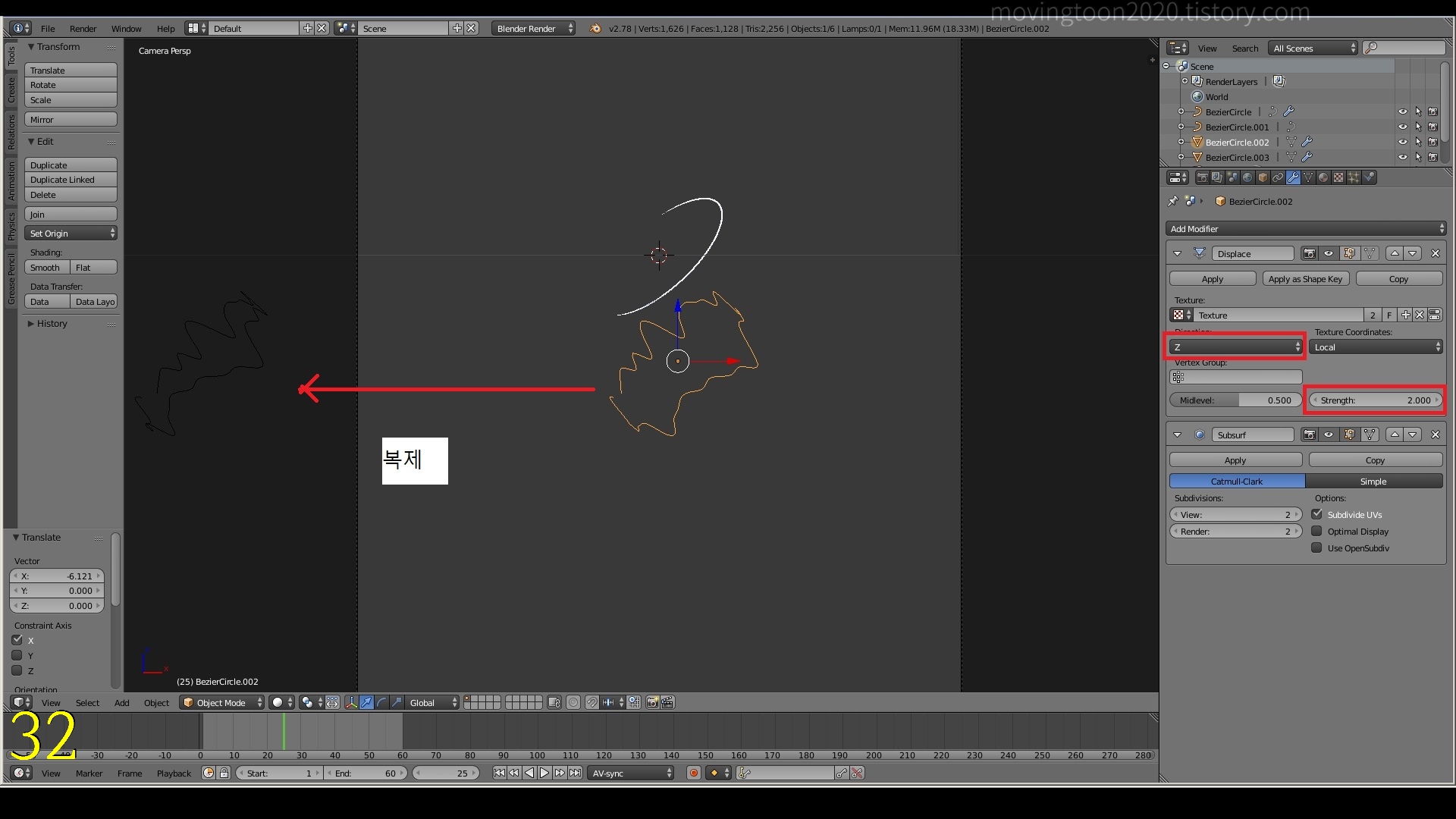Click the wrench icon beside BezierCircle.003

point(1307,157)
